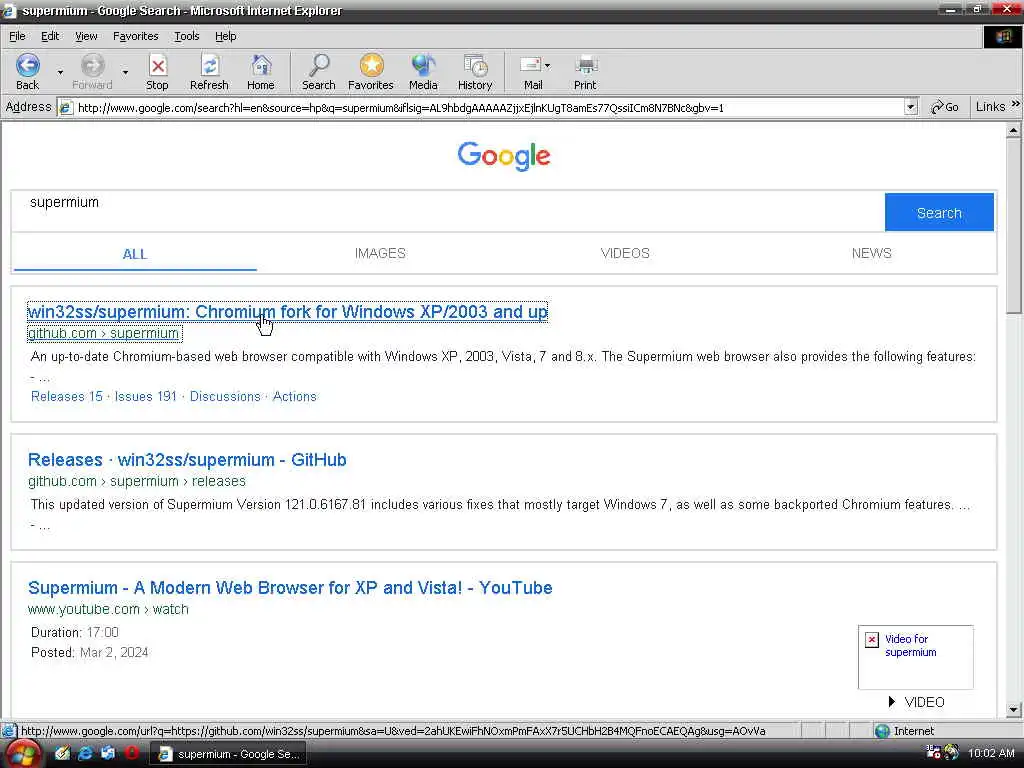Open the Issues 191 sublink
The image size is (1024, 768).
tap(146, 396)
